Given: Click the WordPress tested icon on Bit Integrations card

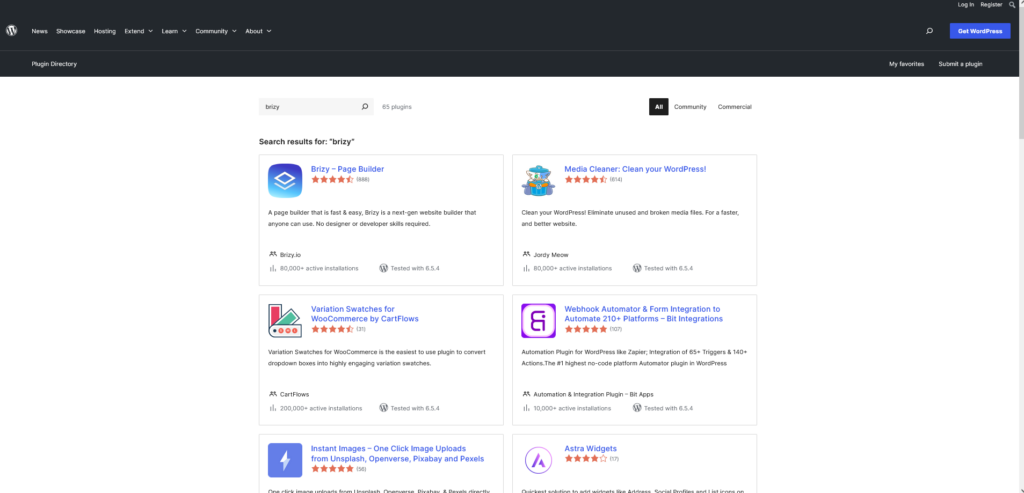Looking at the screenshot, I should (637, 407).
